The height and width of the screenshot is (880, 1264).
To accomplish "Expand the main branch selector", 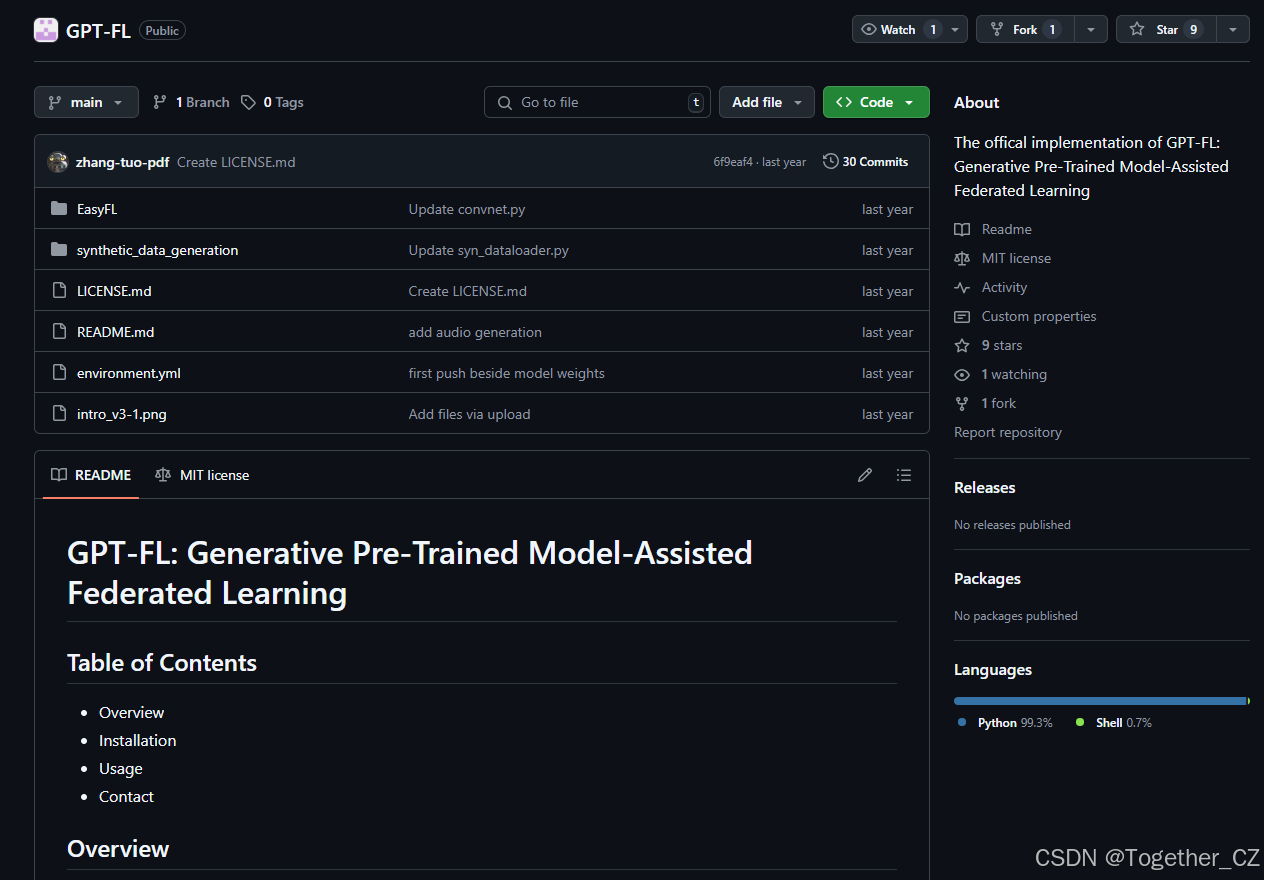I will point(85,101).
